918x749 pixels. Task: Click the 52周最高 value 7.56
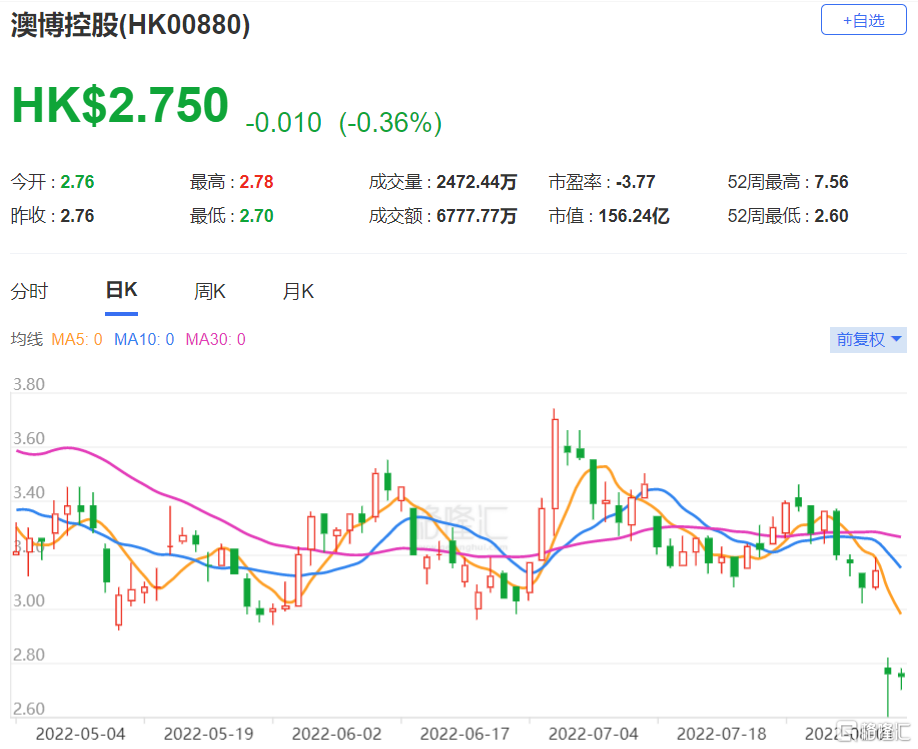pos(831,182)
